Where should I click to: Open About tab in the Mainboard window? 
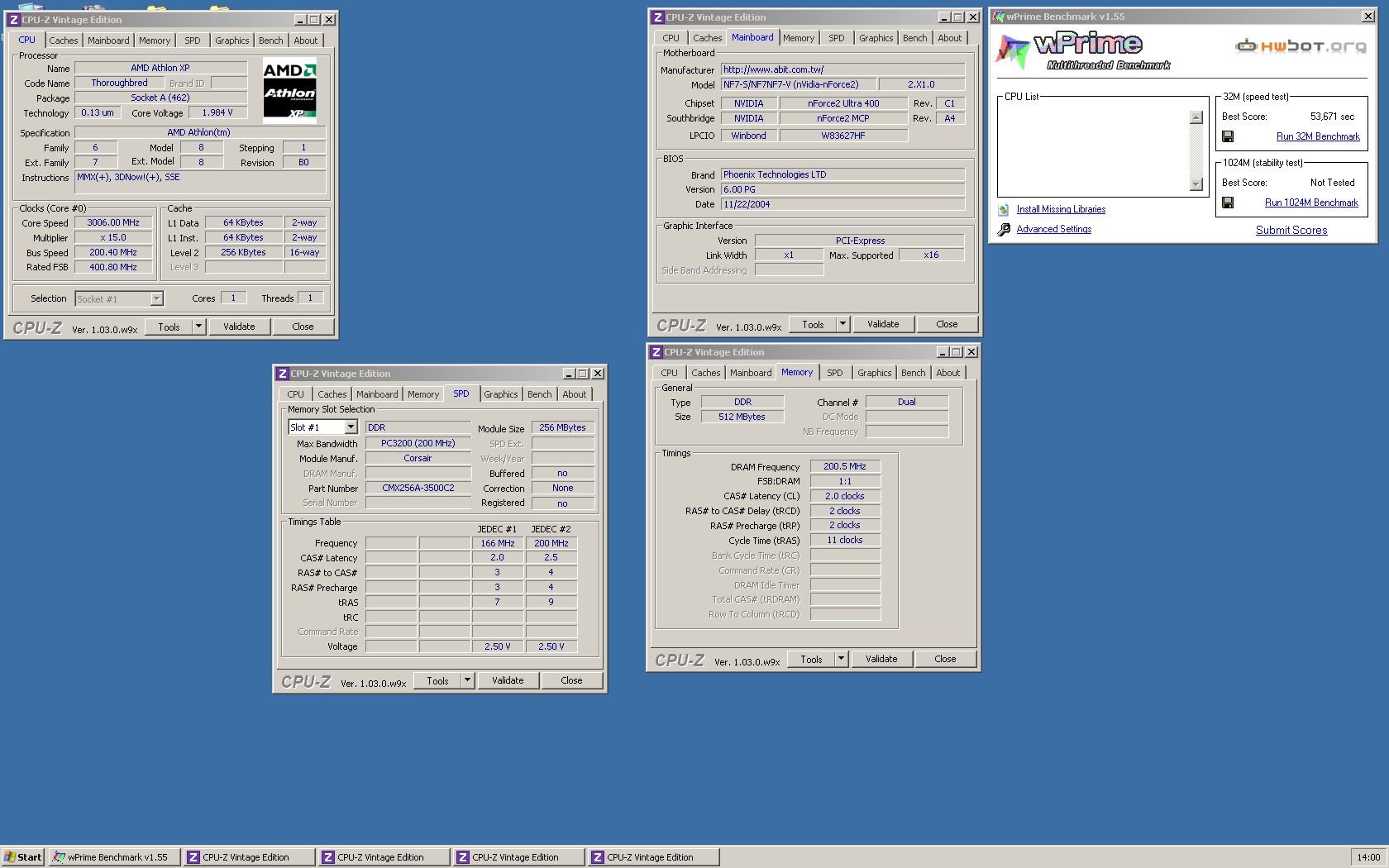pyautogui.click(x=949, y=38)
